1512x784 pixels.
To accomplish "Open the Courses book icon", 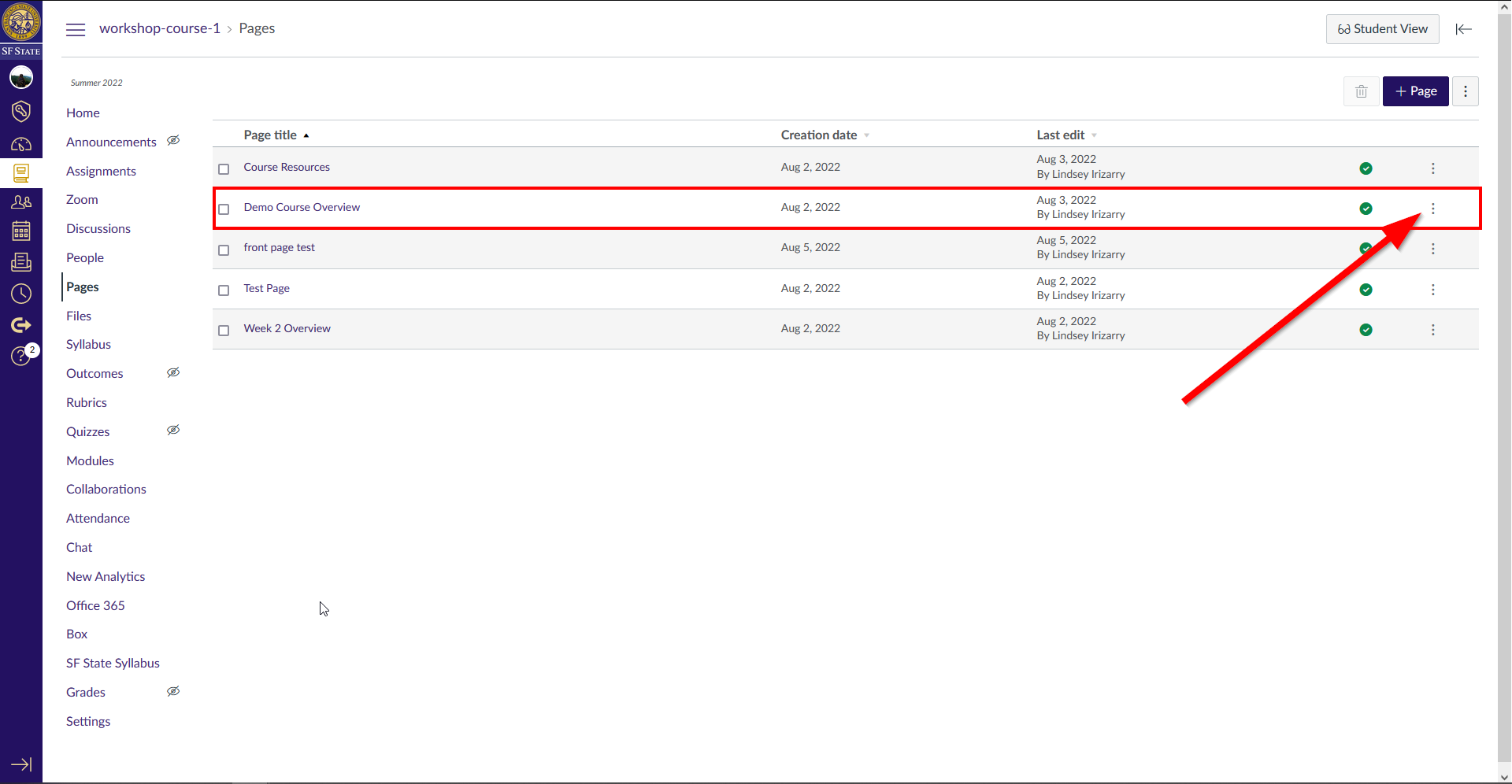I will click(21, 172).
